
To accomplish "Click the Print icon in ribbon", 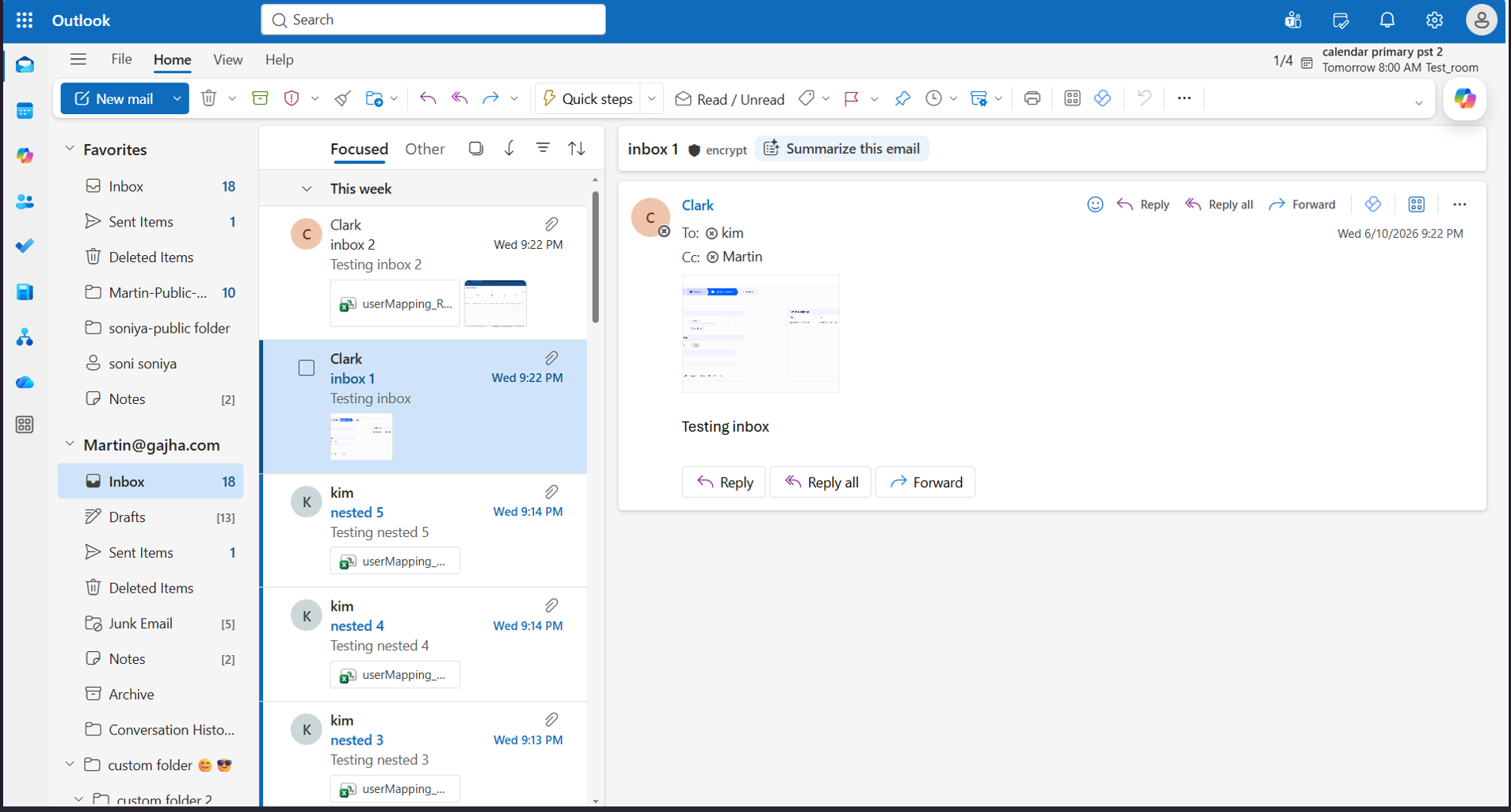I will pyautogui.click(x=1032, y=98).
